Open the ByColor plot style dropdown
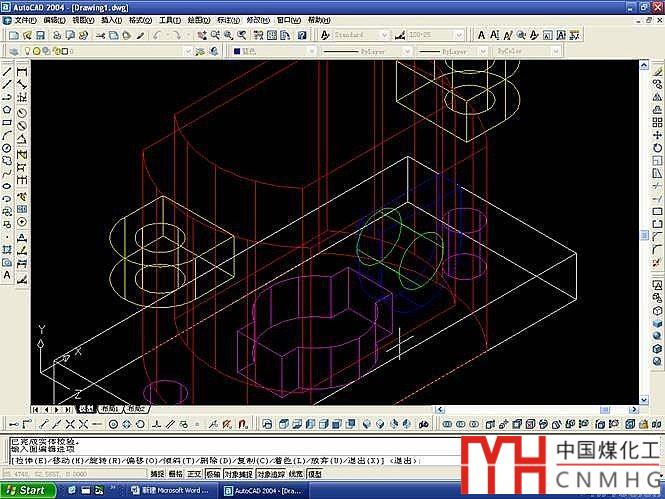The height and width of the screenshot is (499, 665). [x=556, y=51]
